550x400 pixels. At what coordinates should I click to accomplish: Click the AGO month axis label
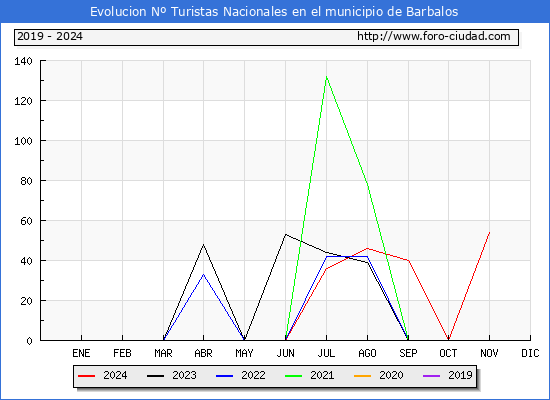coord(367,353)
